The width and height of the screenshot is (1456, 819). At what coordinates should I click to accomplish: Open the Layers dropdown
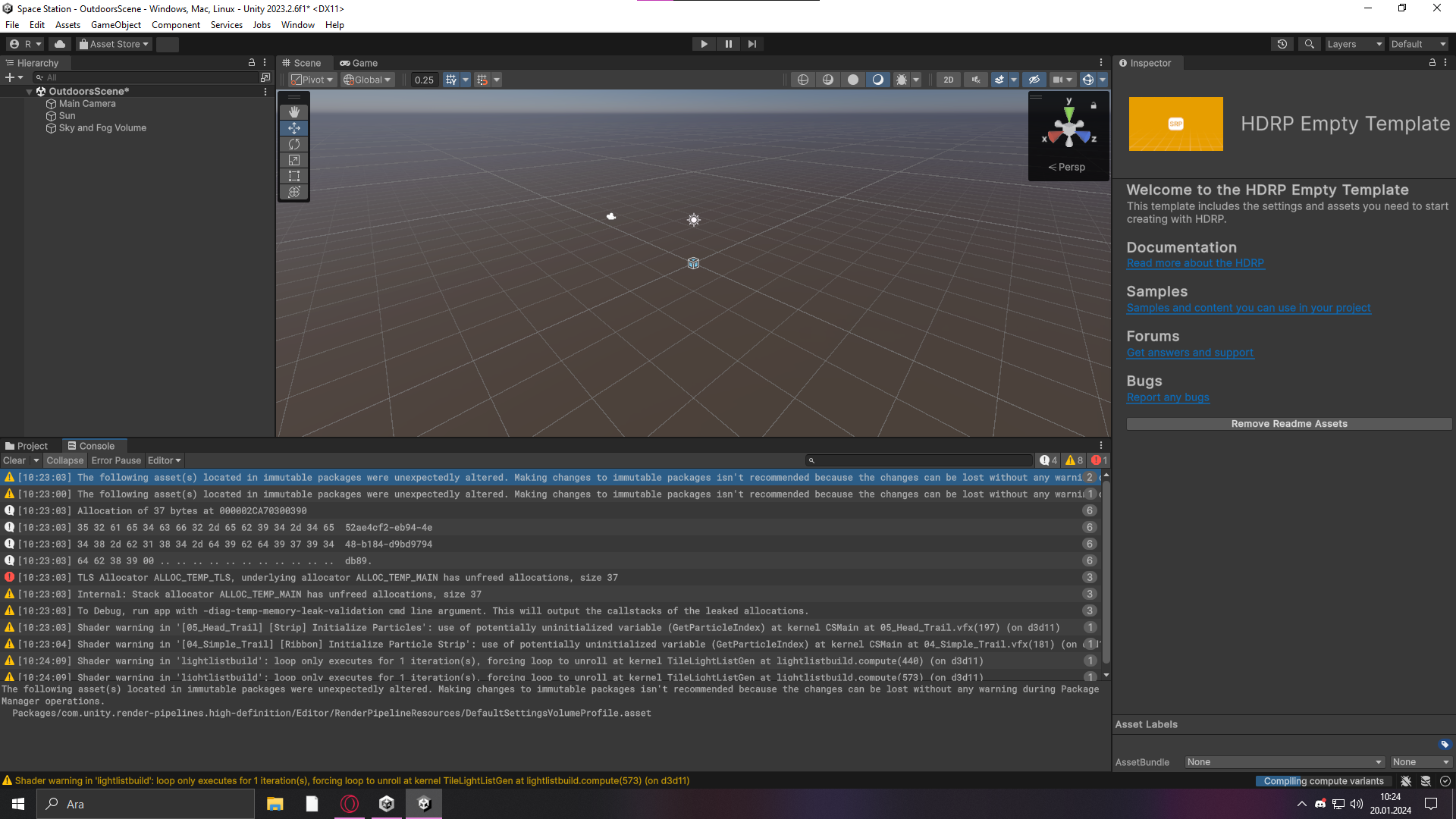(x=1354, y=44)
